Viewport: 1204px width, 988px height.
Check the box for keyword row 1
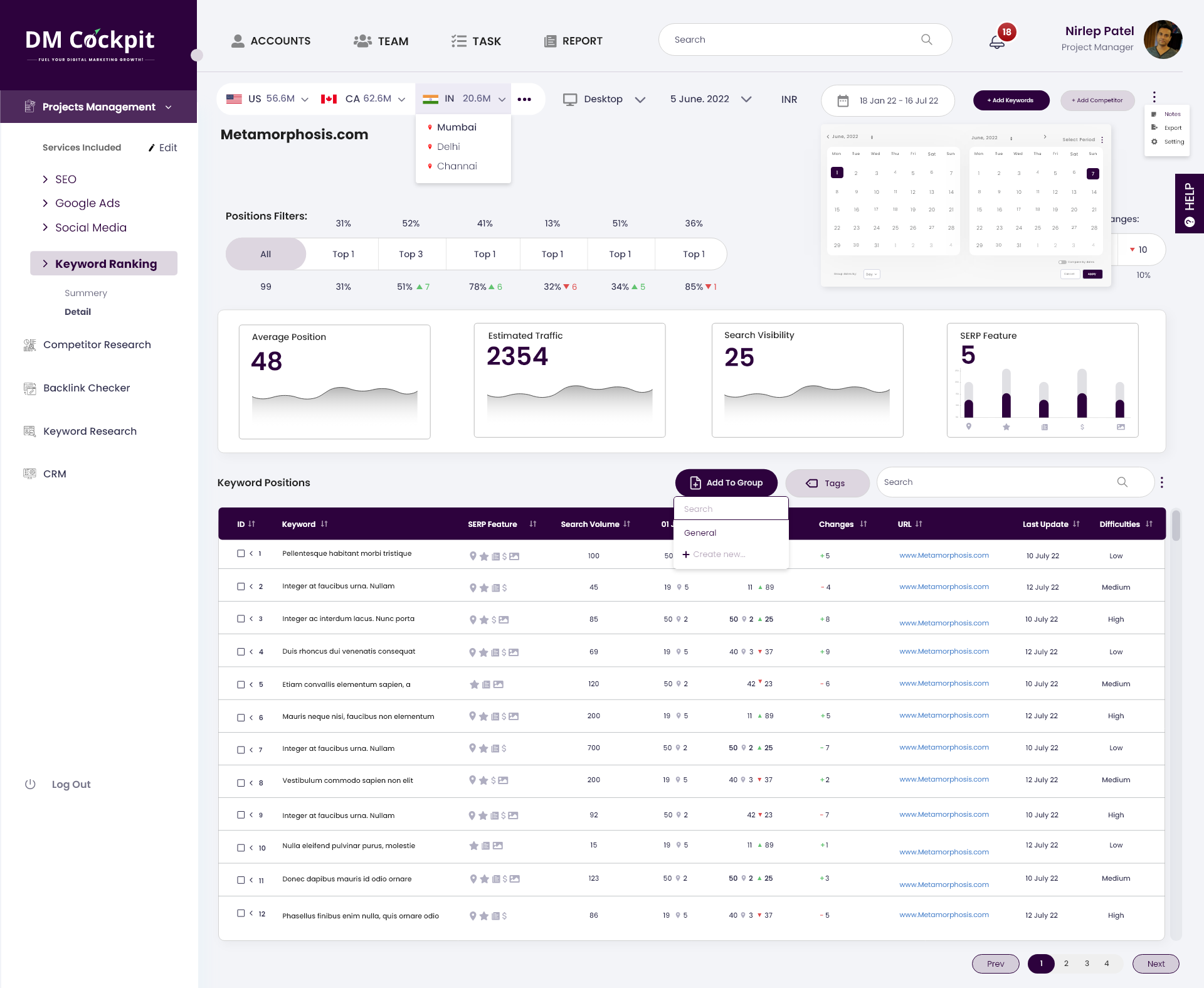point(241,553)
